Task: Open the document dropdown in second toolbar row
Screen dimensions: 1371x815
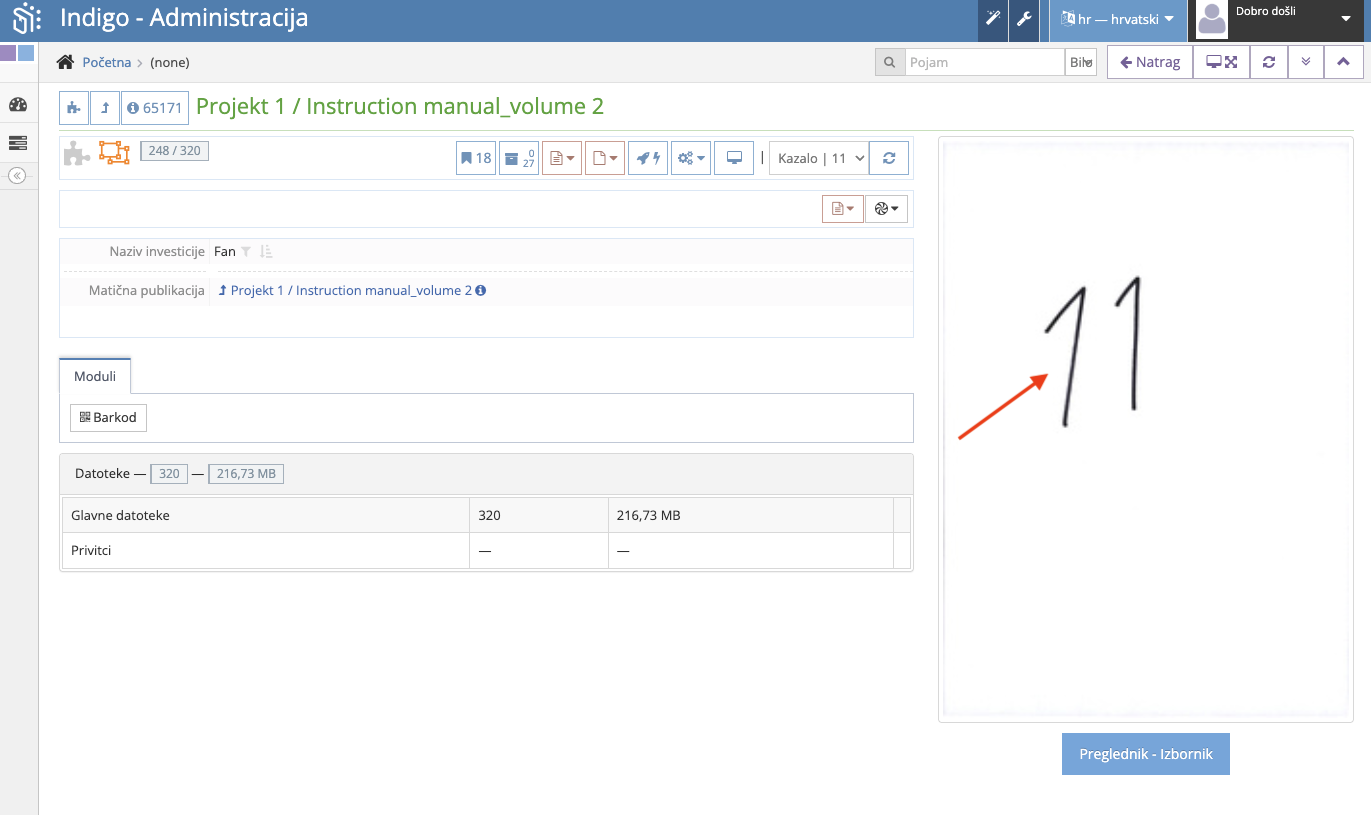Action: click(843, 209)
